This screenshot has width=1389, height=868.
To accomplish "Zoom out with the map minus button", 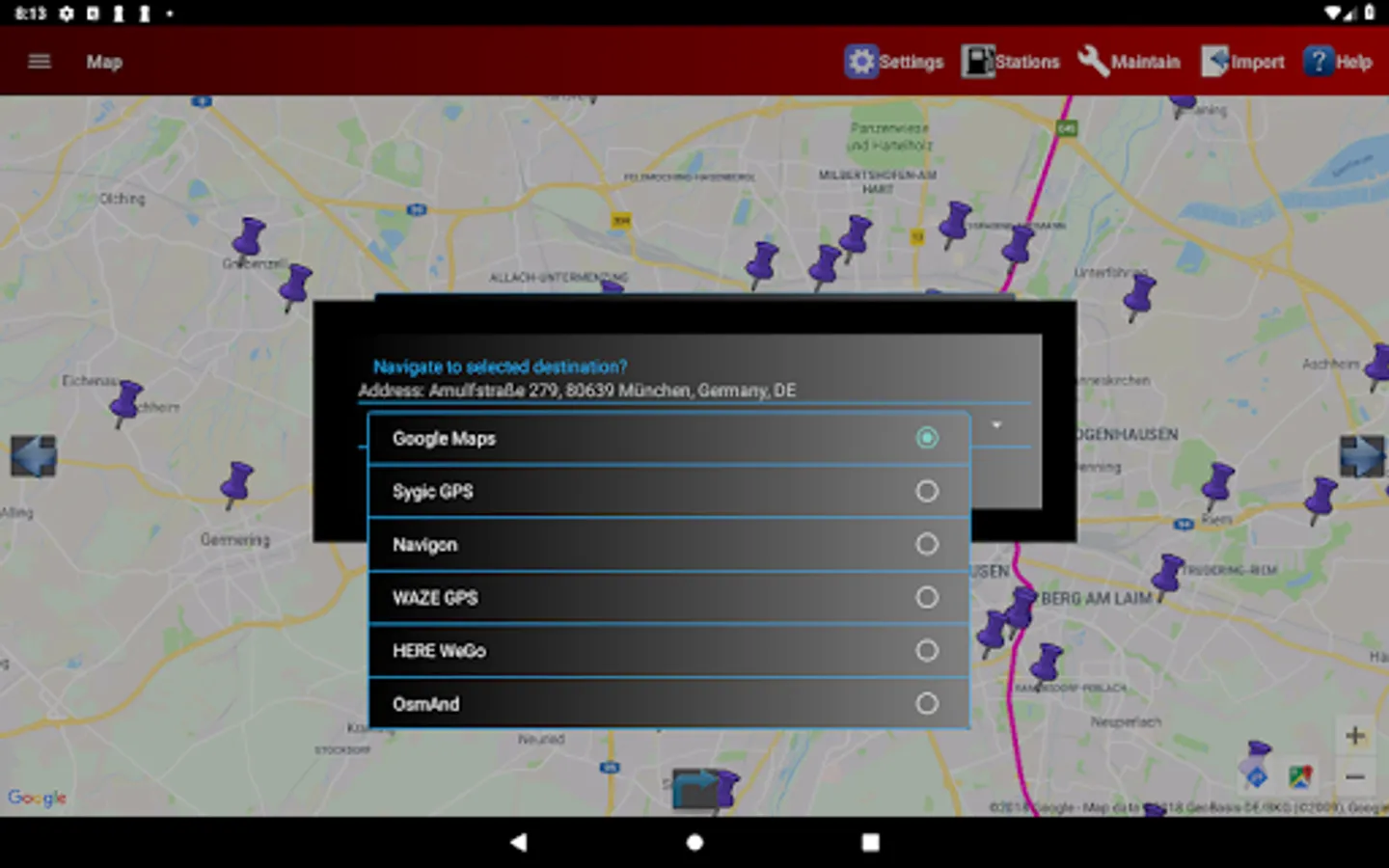I will [x=1355, y=776].
